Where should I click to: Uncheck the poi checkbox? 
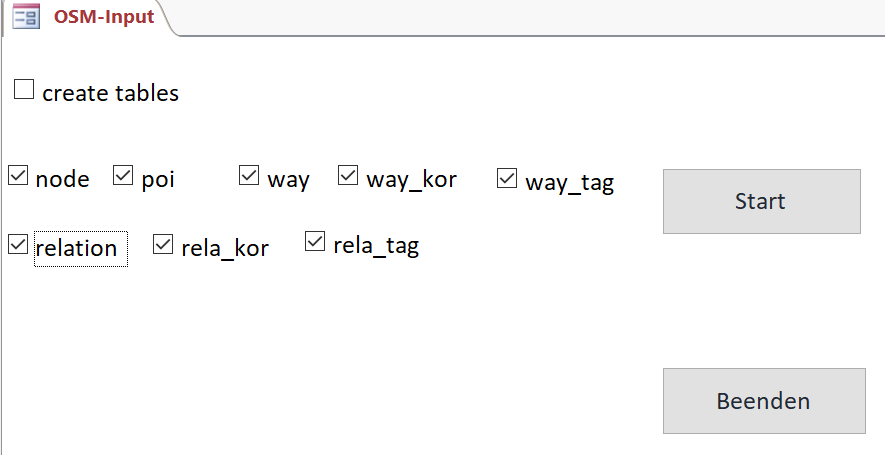(123, 175)
